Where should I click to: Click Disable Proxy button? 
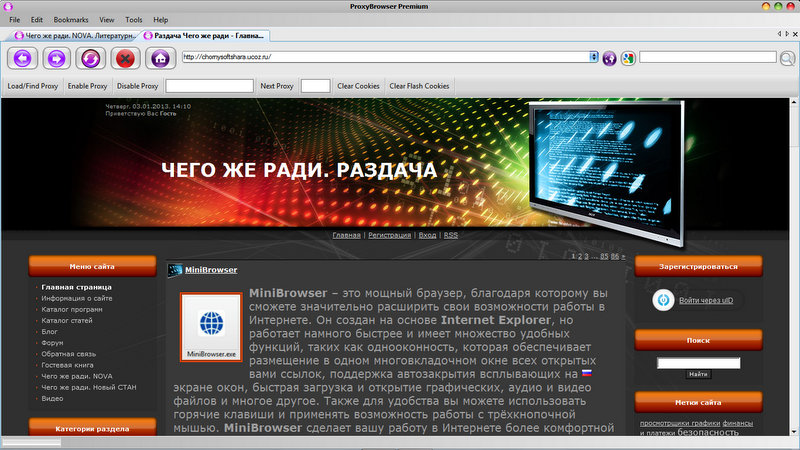[137, 86]
